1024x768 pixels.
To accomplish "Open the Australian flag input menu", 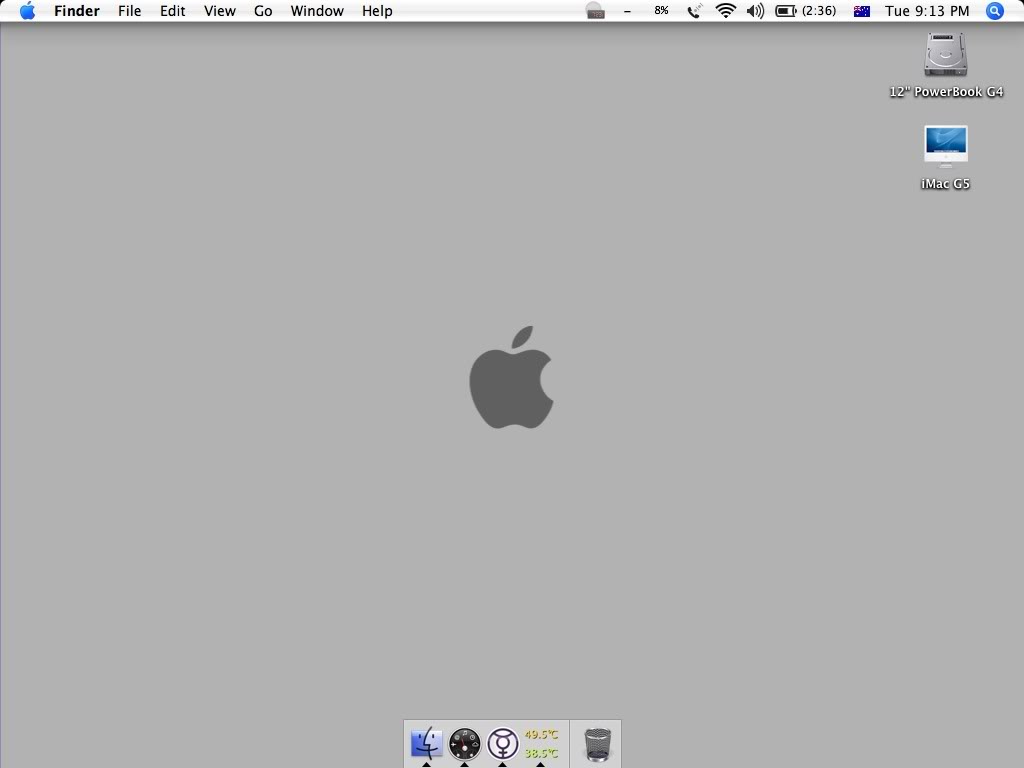I will [861, 11].
